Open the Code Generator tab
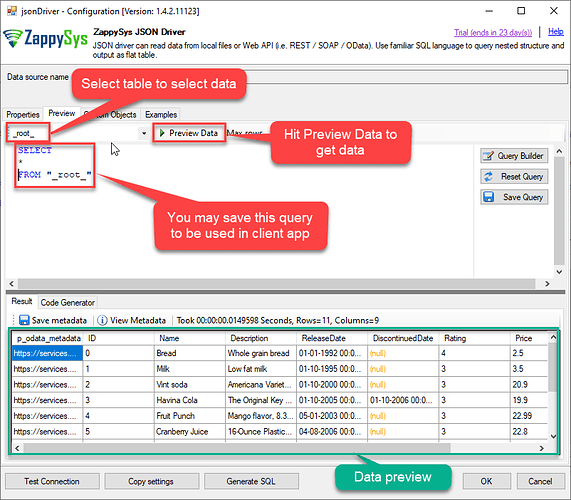This screenshot has width=571, height=500. click(x=67, y=303)
